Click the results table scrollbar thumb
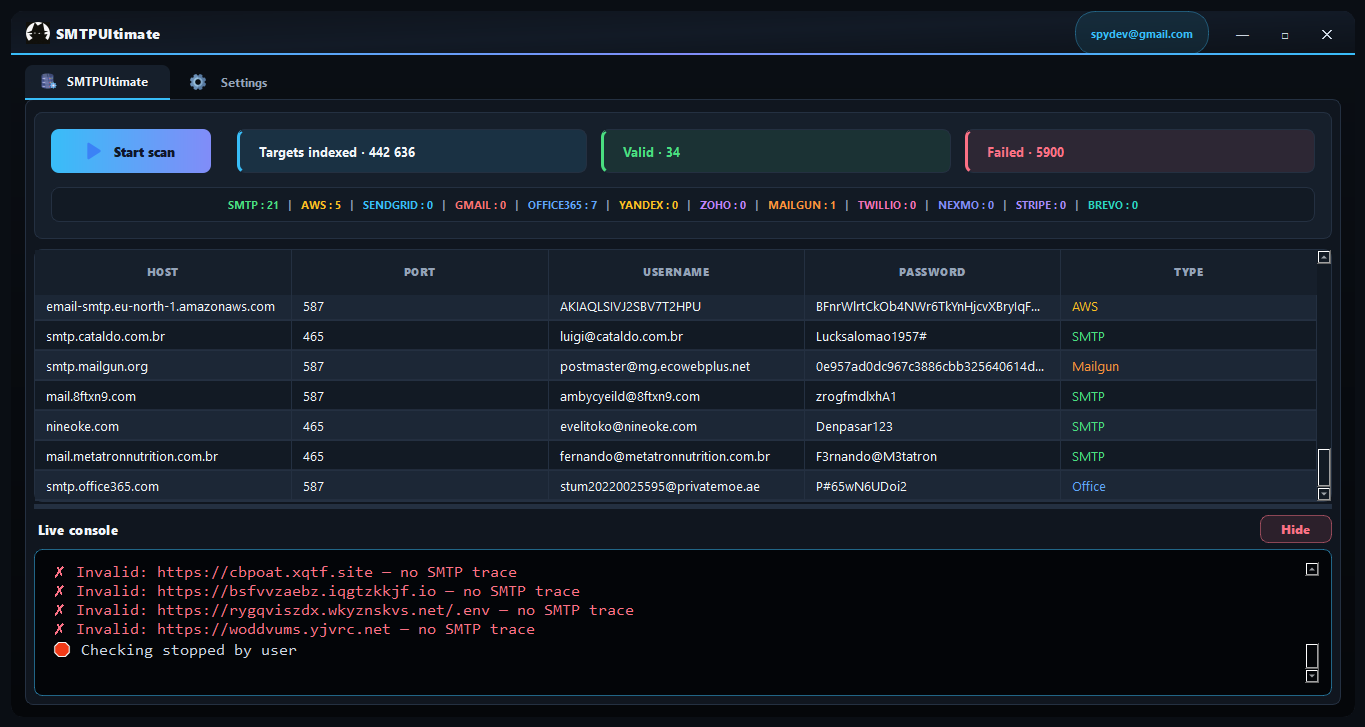The height and width of the screenshot is (727, 1365). coord(1324,467)
